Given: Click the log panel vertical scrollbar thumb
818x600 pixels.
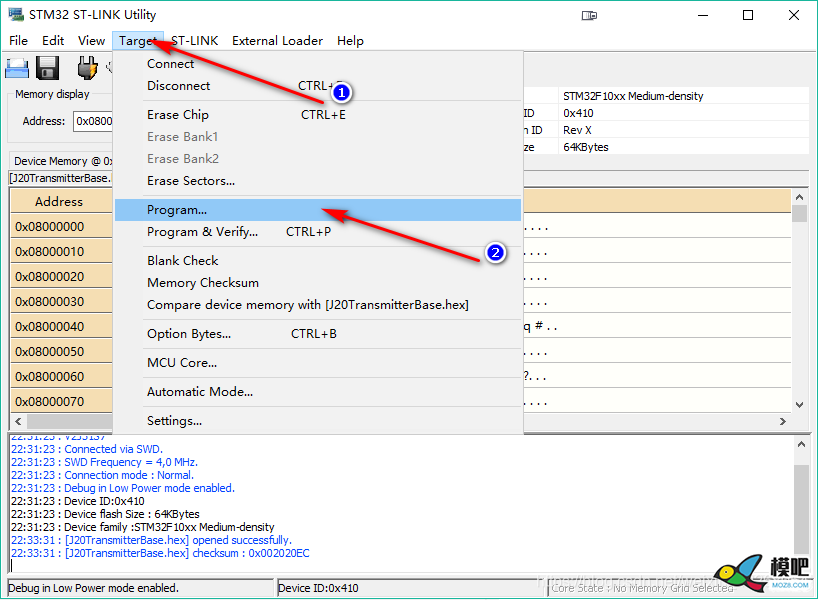Looking at the screenshot, I should coord(801,509).
